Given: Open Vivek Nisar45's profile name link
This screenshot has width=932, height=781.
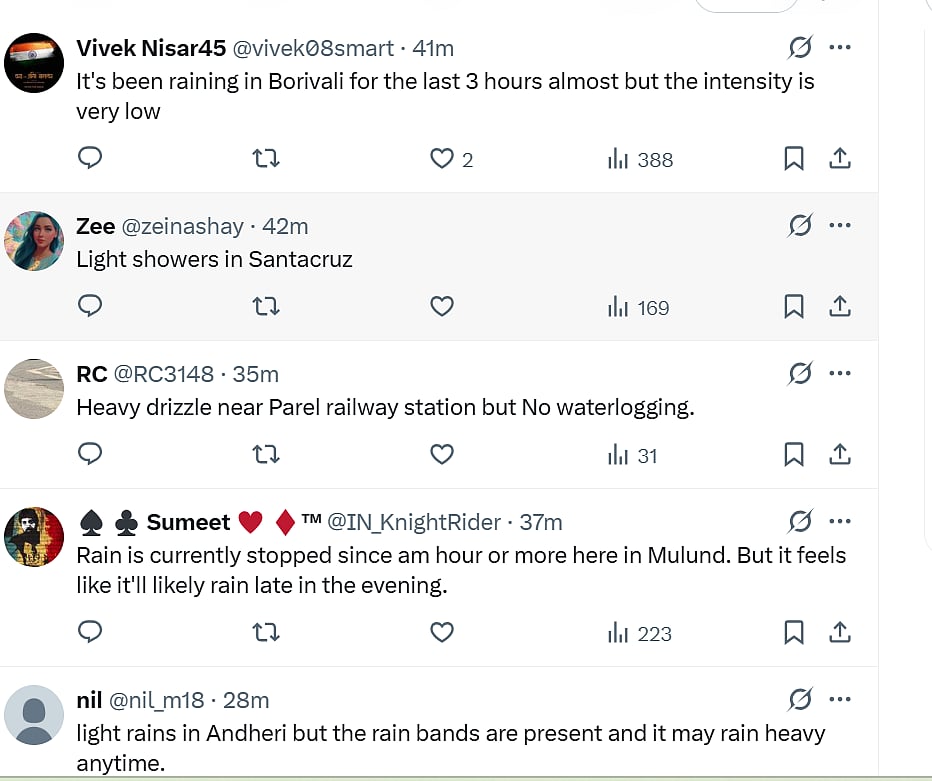Looking at the screenshot, I should [151, 48].
